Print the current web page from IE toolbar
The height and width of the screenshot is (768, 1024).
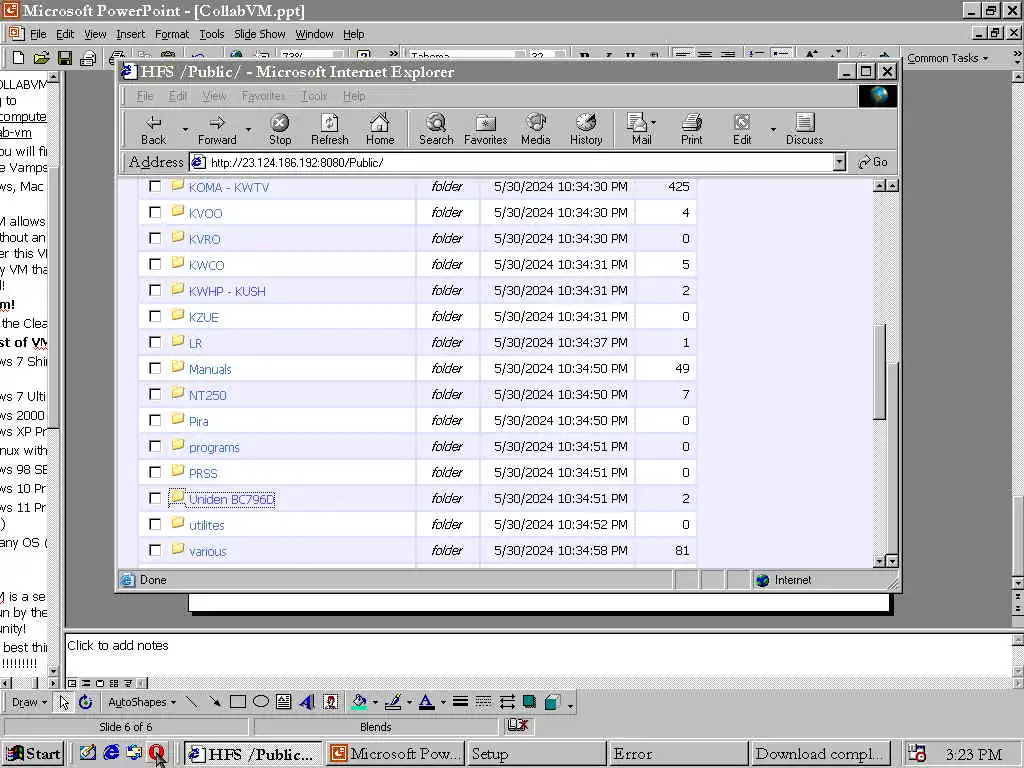pyautogui.click(x=692, y=129)
